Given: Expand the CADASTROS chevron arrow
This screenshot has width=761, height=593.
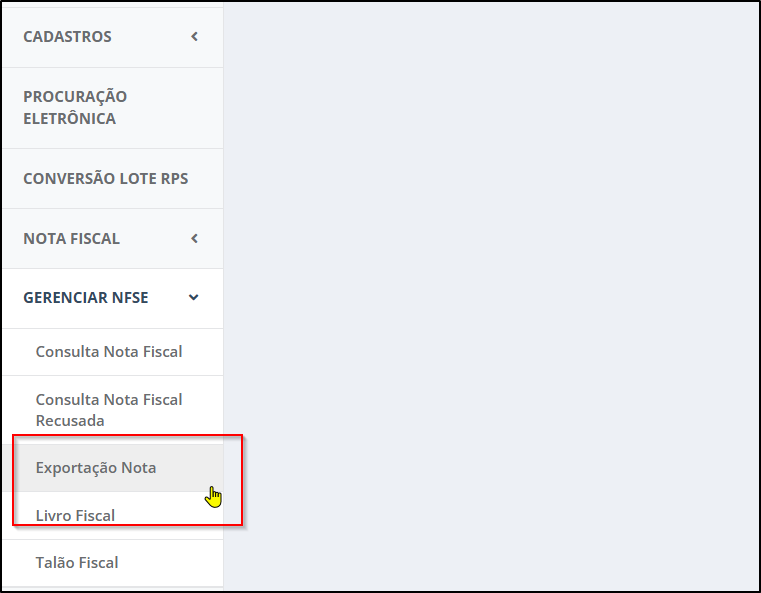Looking at the screenshot, I should pyautogui.click(x=195, y=36).
